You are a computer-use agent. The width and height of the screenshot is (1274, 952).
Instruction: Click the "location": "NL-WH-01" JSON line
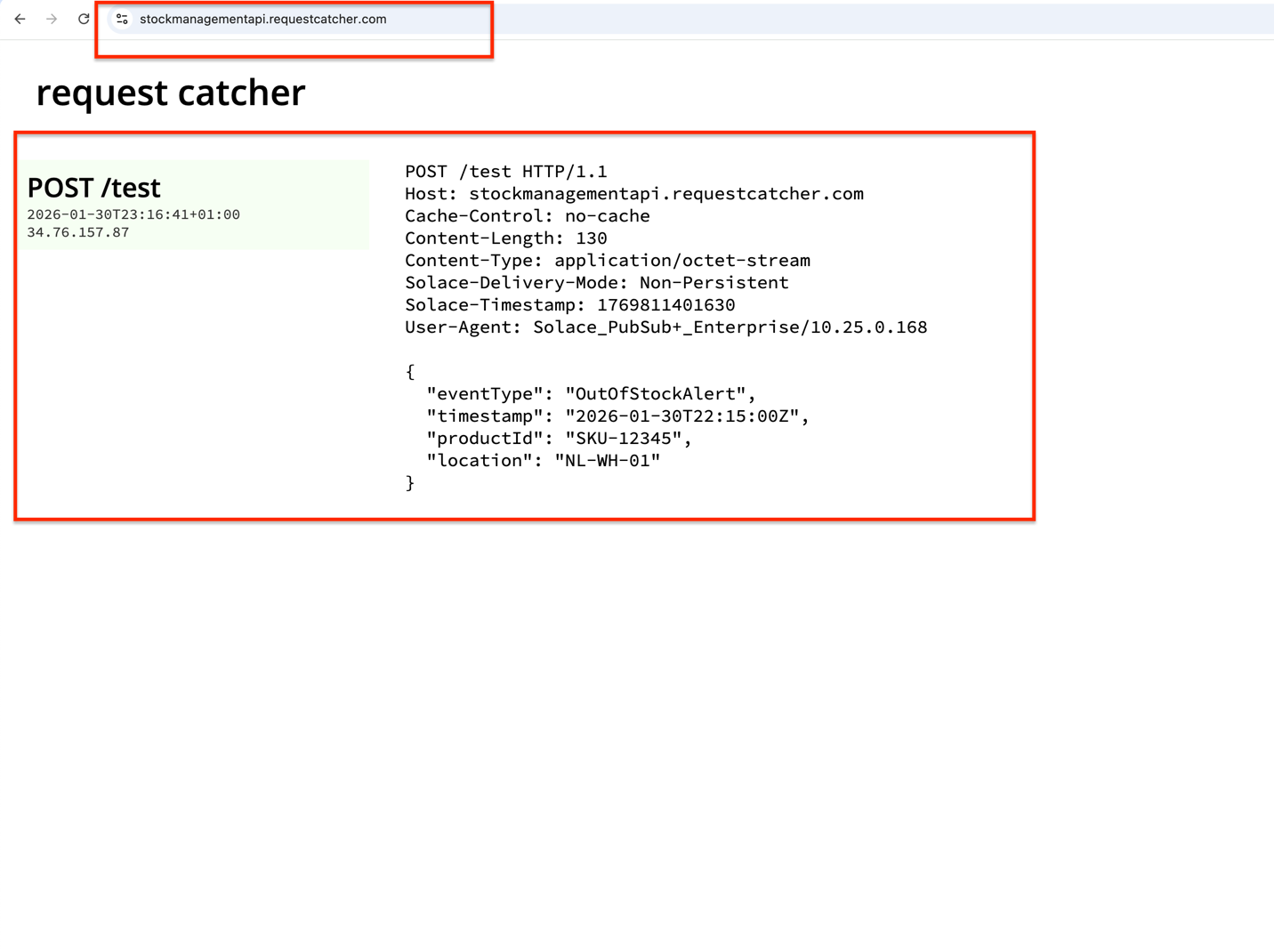pos(543,461)
